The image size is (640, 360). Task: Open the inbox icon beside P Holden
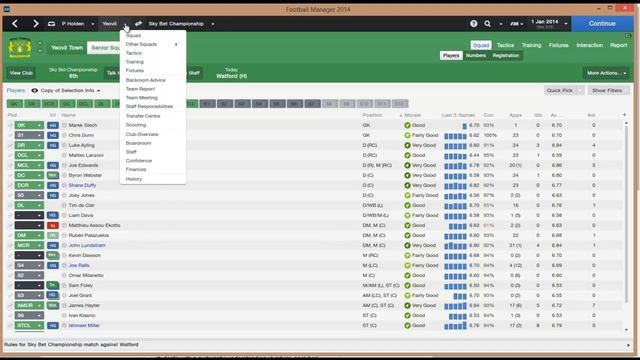coord(51,24)
